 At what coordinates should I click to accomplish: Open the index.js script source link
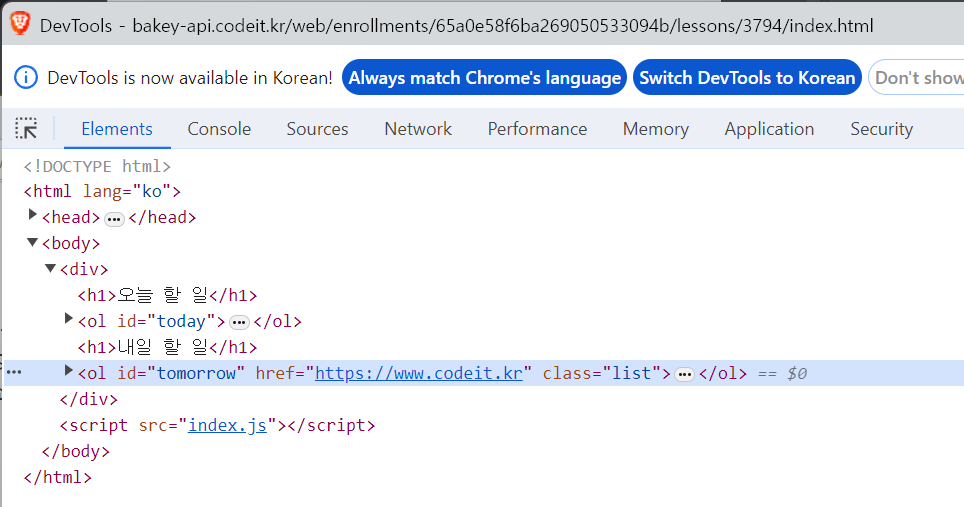(x=227, y=425)
